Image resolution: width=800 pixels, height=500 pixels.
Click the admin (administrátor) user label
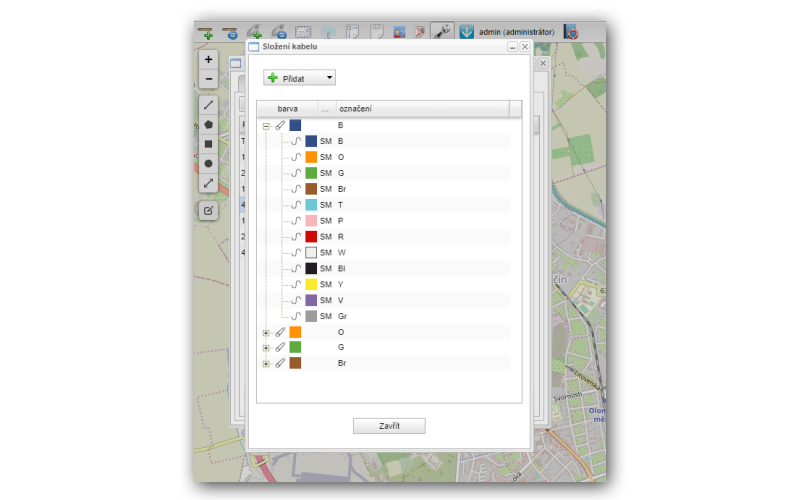pyautogui.click(x=517, y=32)
